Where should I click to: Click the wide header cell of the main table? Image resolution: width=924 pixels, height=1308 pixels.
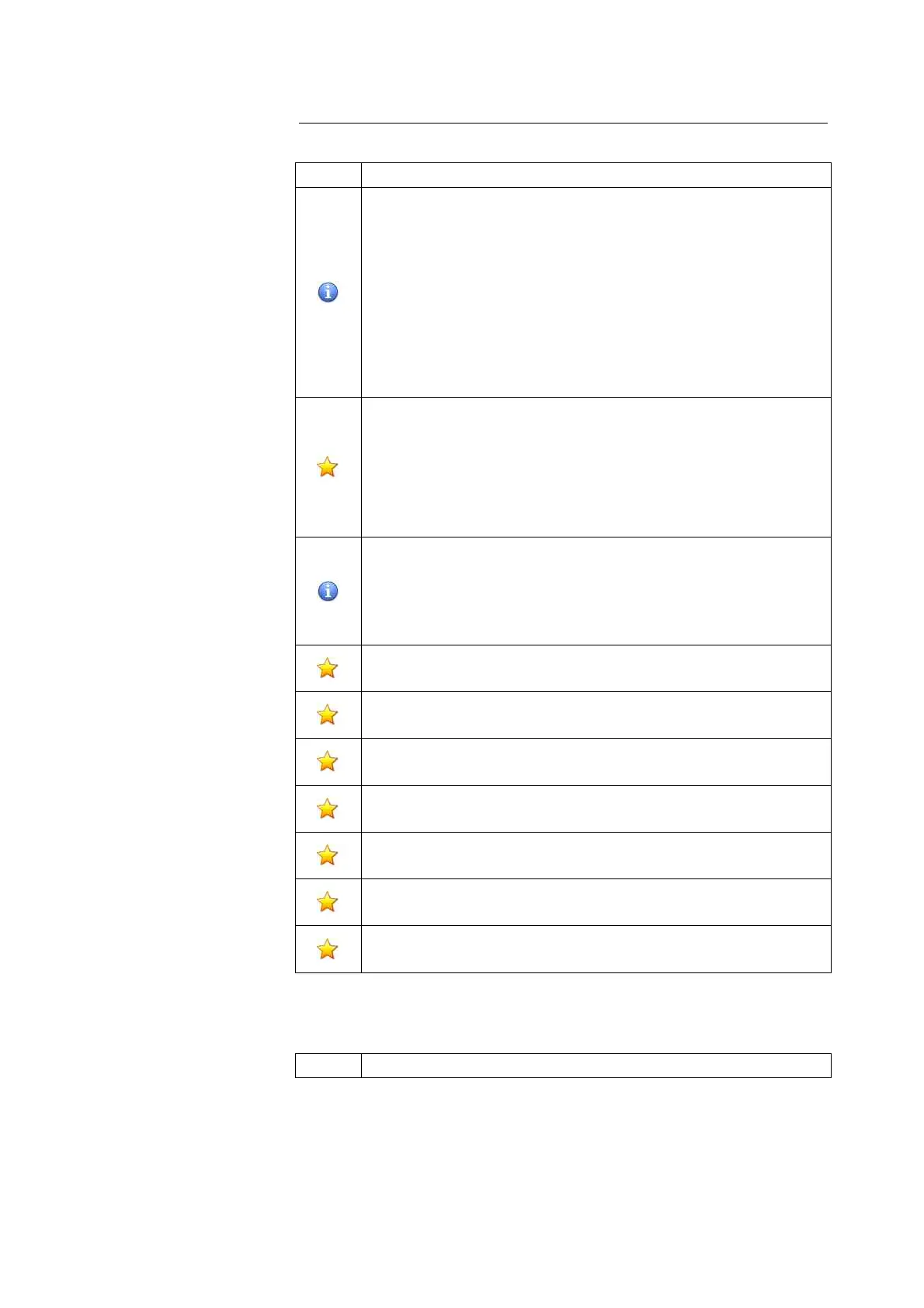click(x=596, y=175)
